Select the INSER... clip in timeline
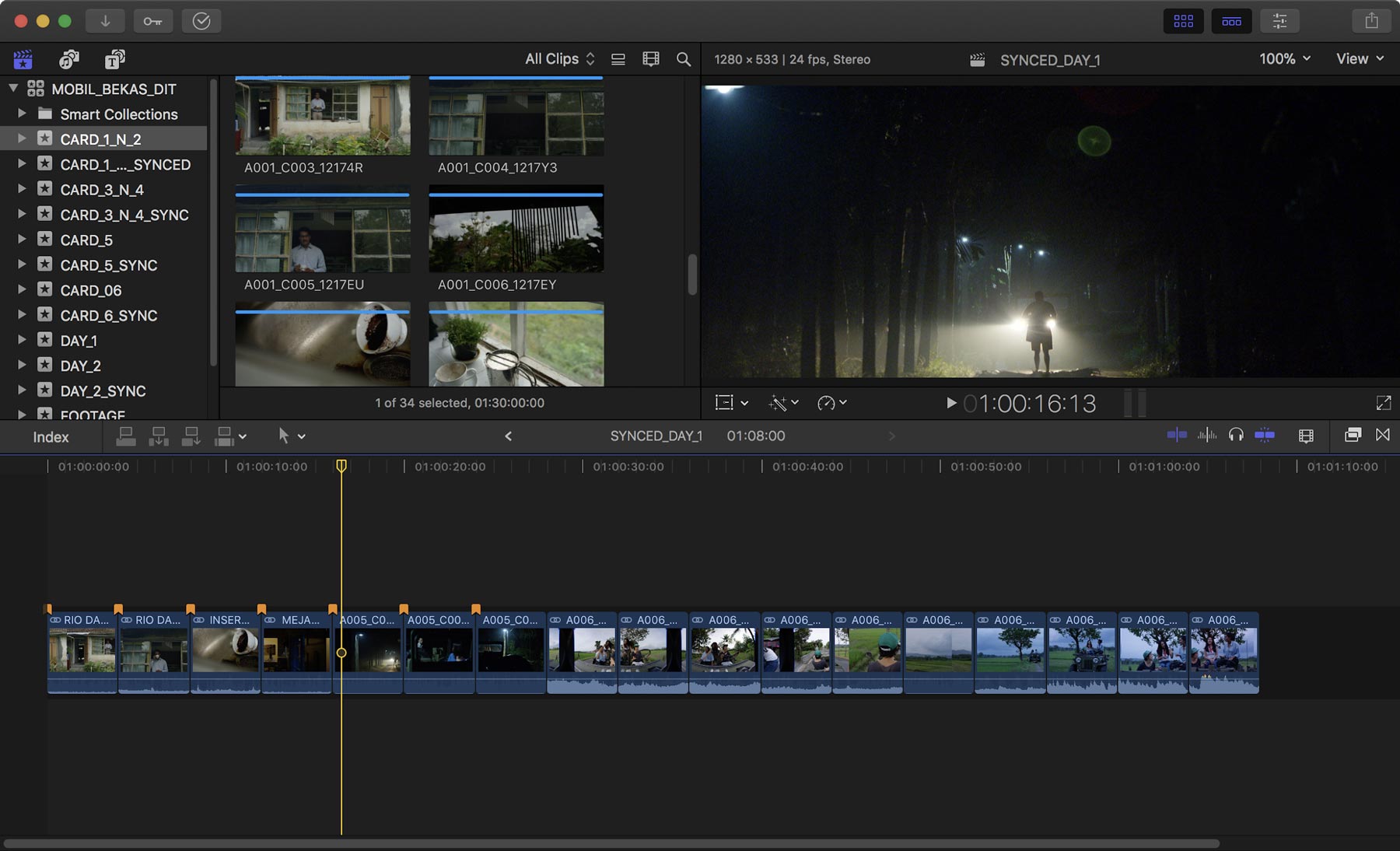This screenshot has height=851, width=1400. click(226, 653)
